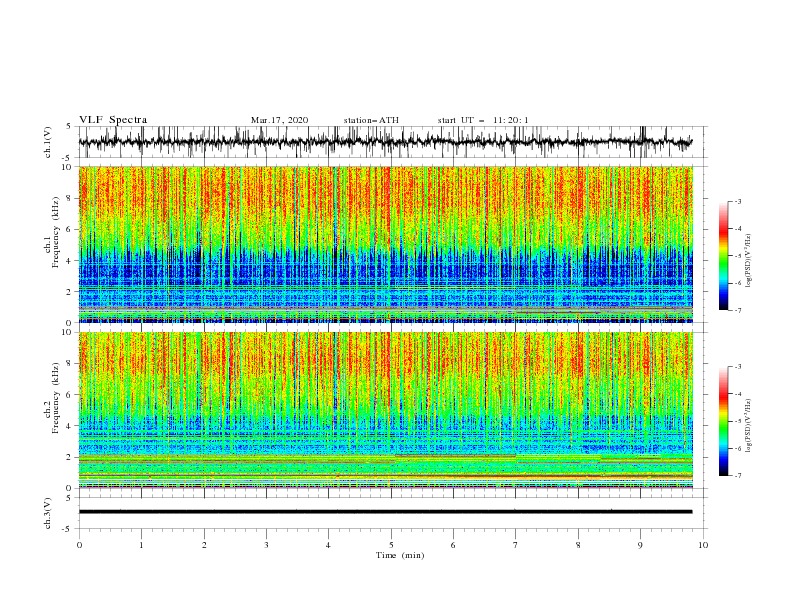Image resolution: width=792 pixels, height=612 pixels.
Task: Click time axis tick label '0'
Action: (79, 545)
